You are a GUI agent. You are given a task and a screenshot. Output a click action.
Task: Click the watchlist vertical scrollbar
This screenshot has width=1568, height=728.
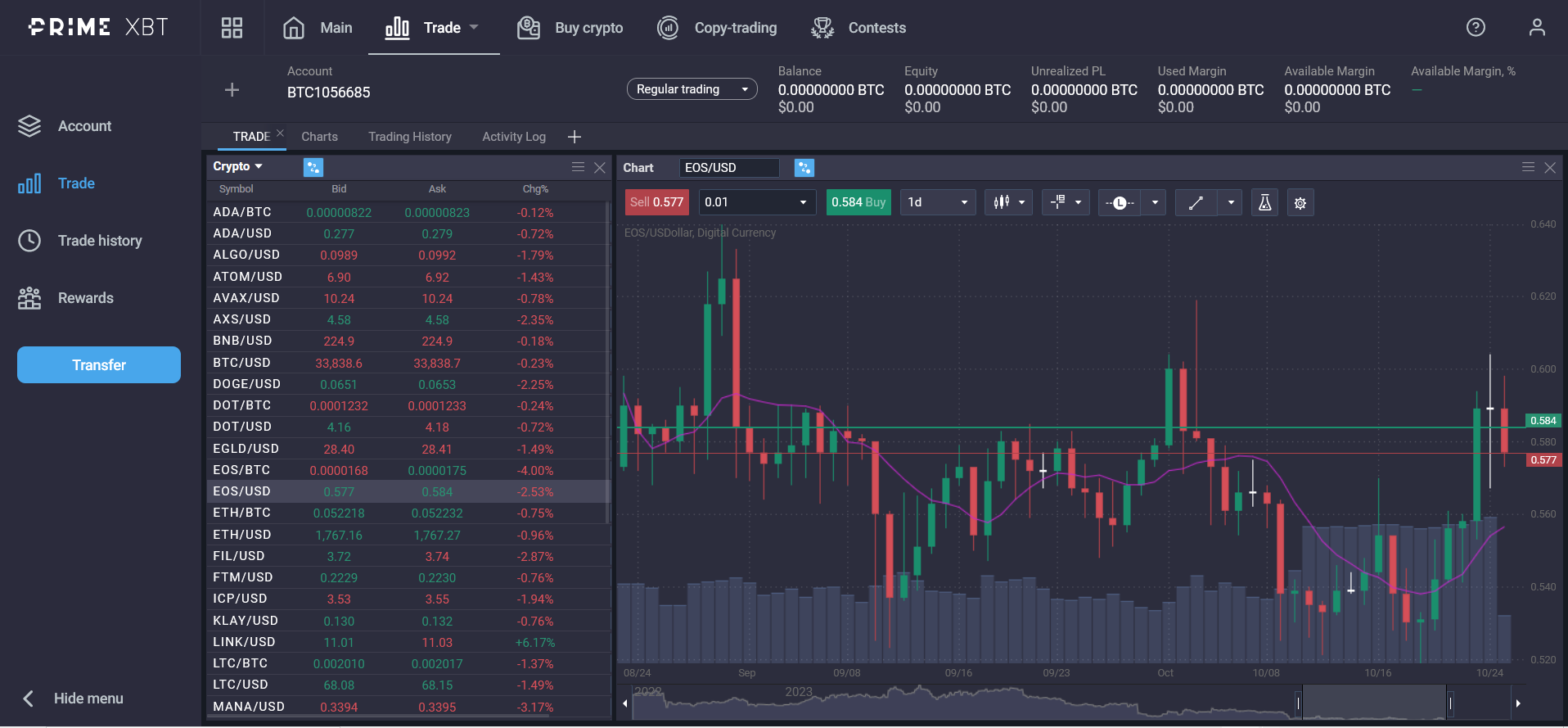coord(607,364)
